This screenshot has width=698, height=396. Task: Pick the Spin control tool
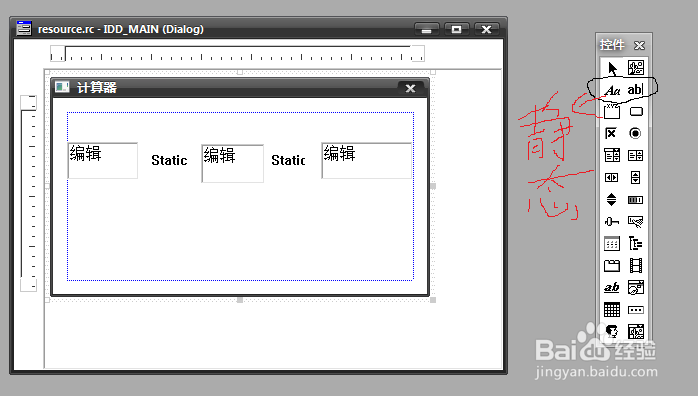pyautogui.click(x=612, y=199)
